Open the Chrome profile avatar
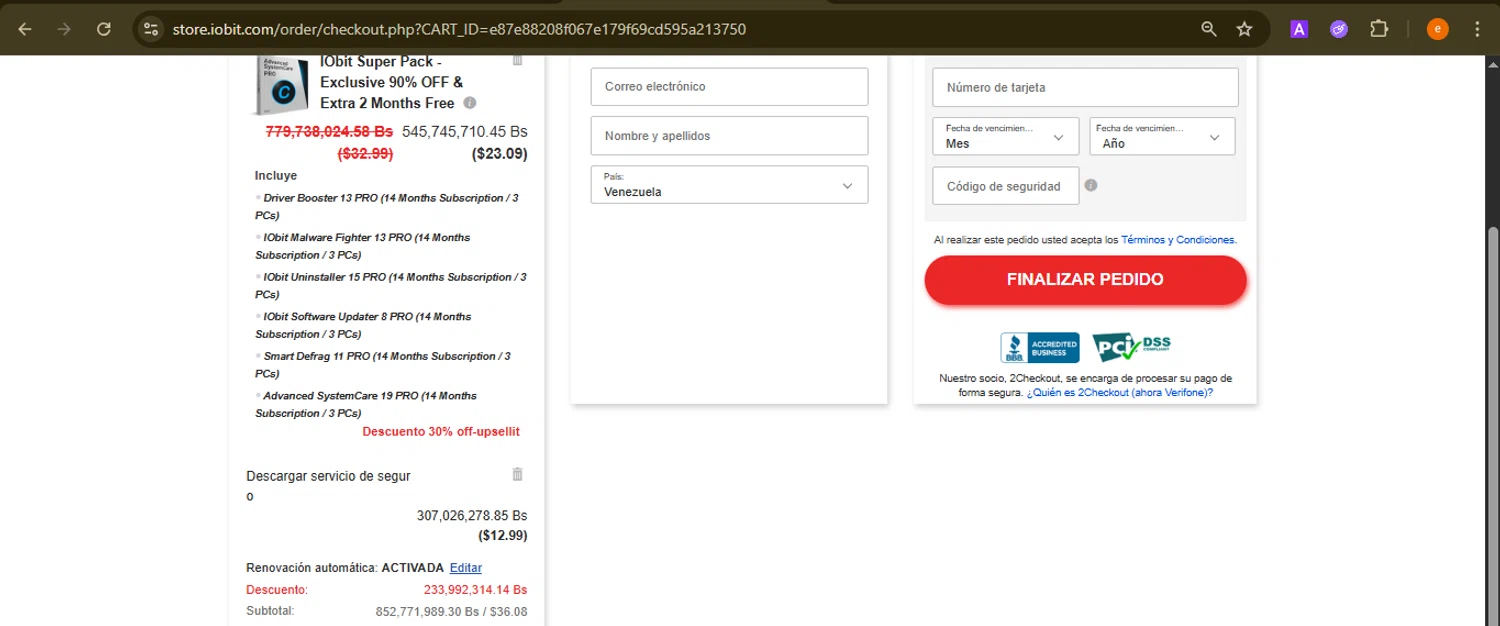 1437,29
